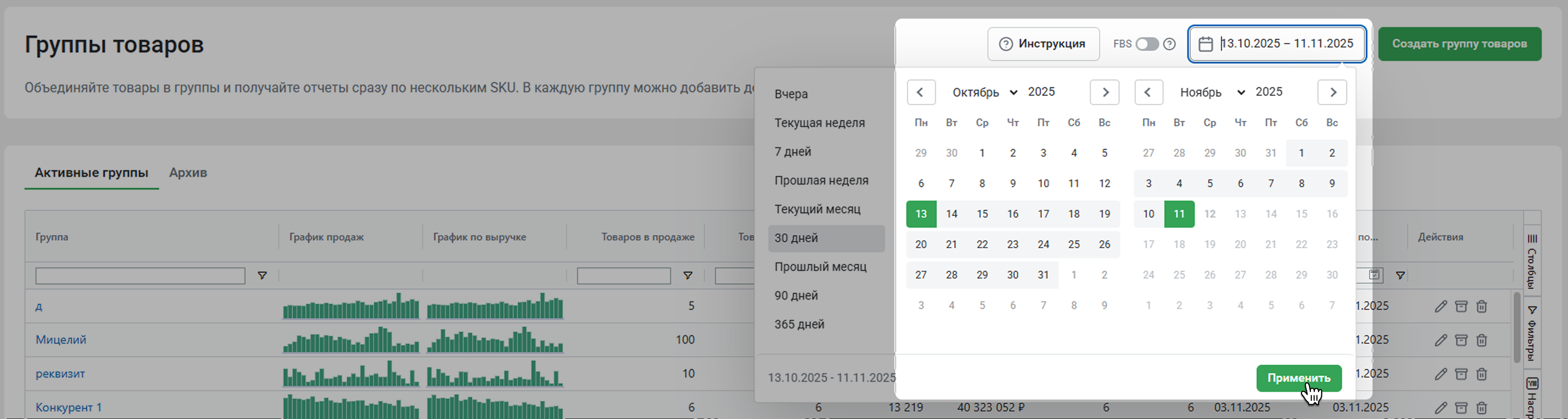
Task: Edit the group named "д" with pencil icon
Action: pyautogui.click(x=1440, y=306)
